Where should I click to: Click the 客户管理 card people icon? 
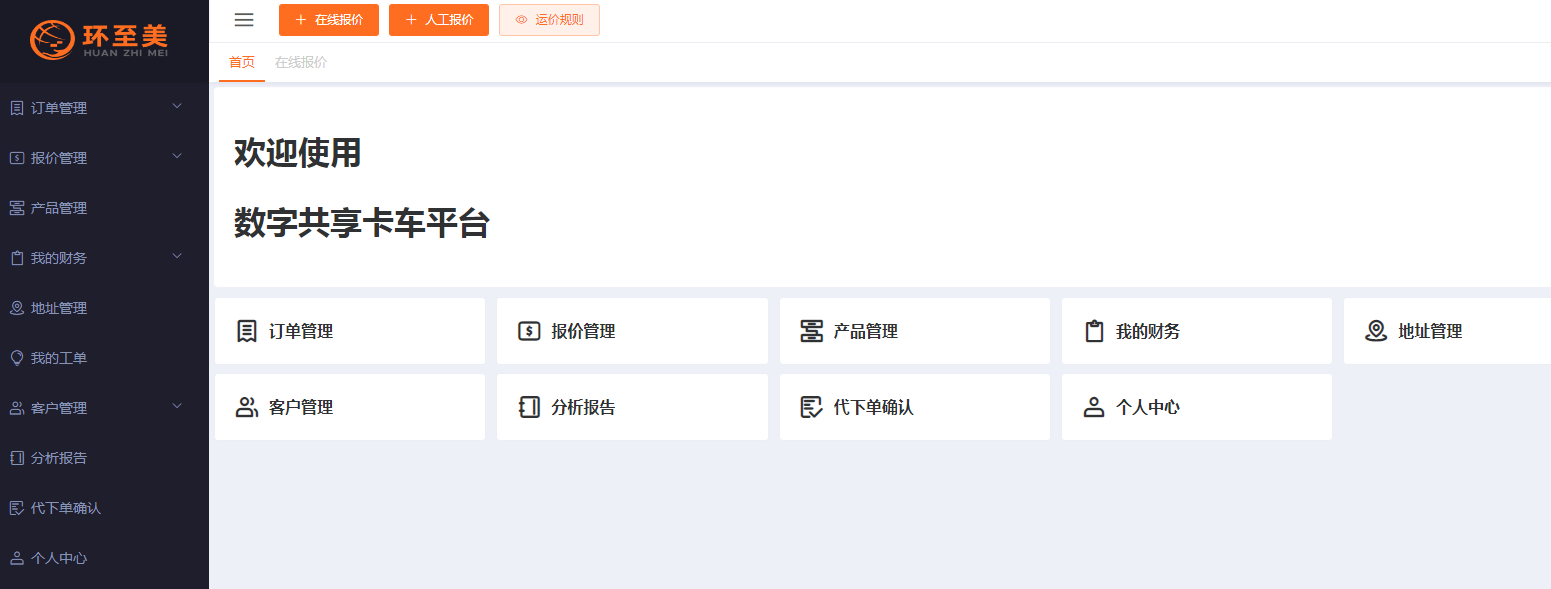(x=247, y=407)
